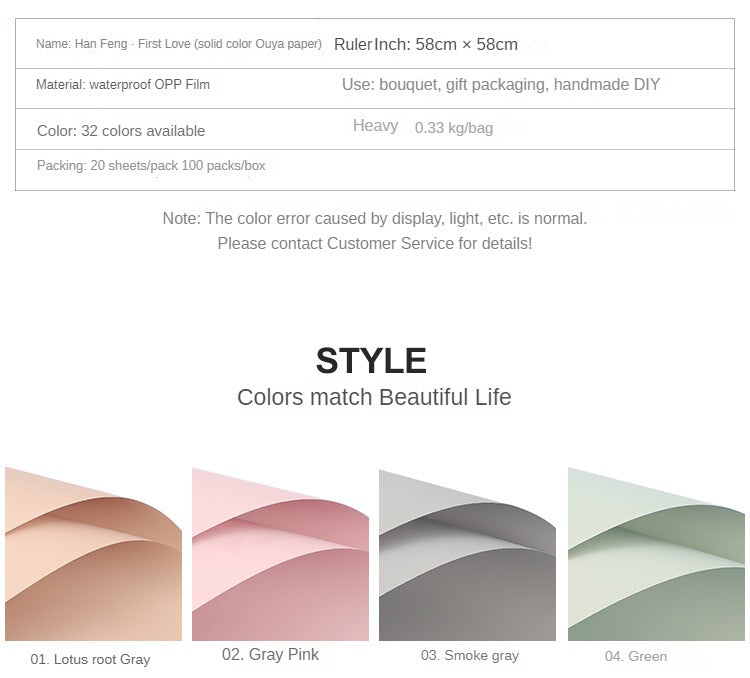The image size is (750, 678).
Task: Select the '04. Green' caption
Action: (635, 656)
